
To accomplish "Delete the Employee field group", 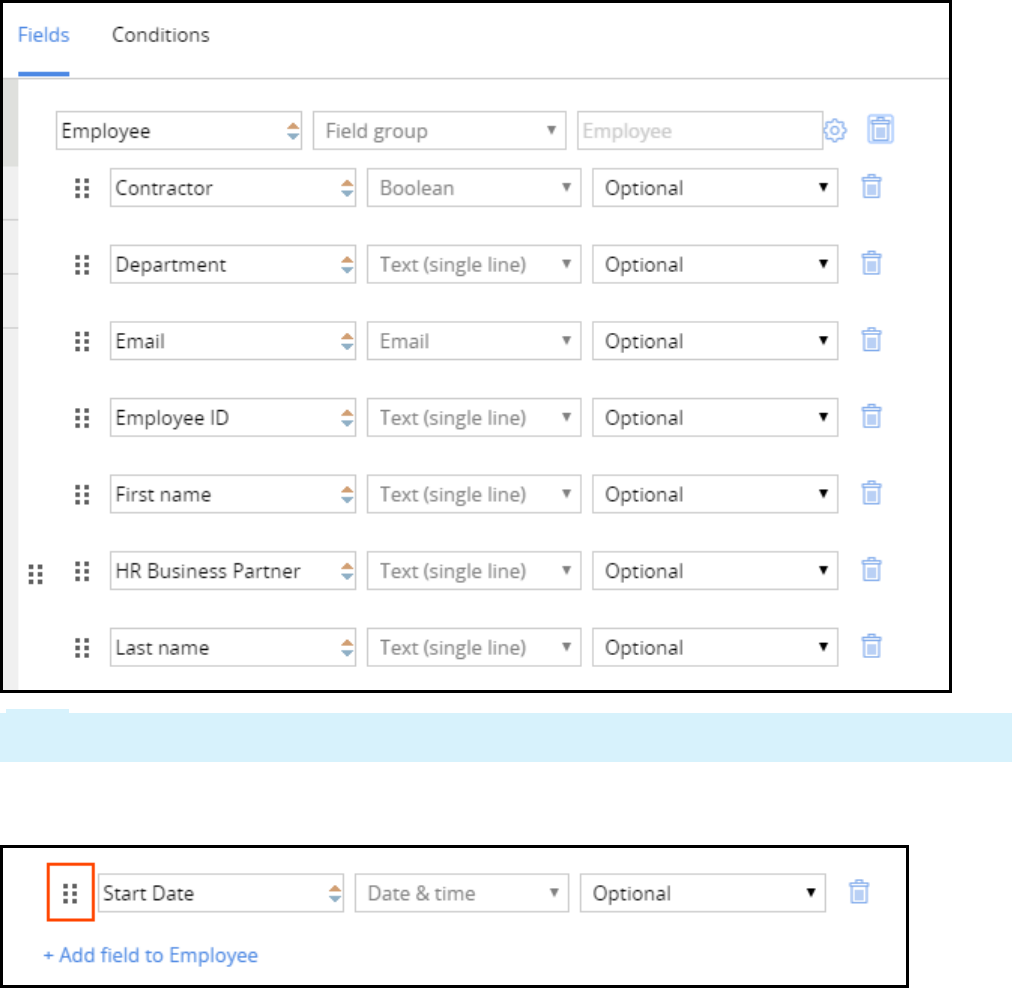I will click(x=880, y=130).
